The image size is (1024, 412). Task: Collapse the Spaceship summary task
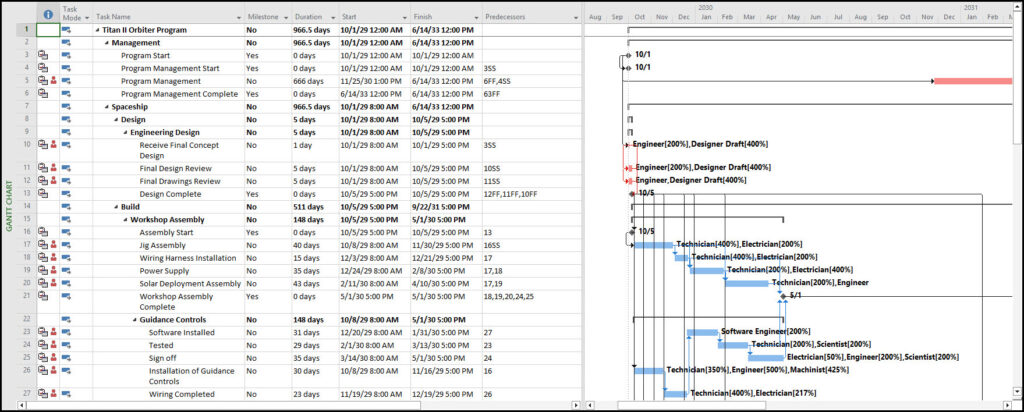(x=107, y=106)
